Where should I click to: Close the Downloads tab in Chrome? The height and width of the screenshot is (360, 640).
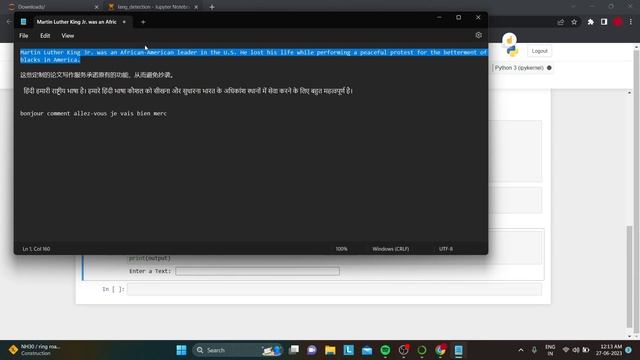[96, 7]
